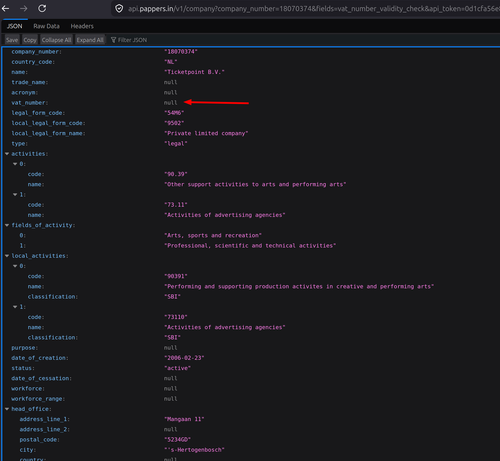
Task: Expand All JSON nodes
Action: (90, 40)
